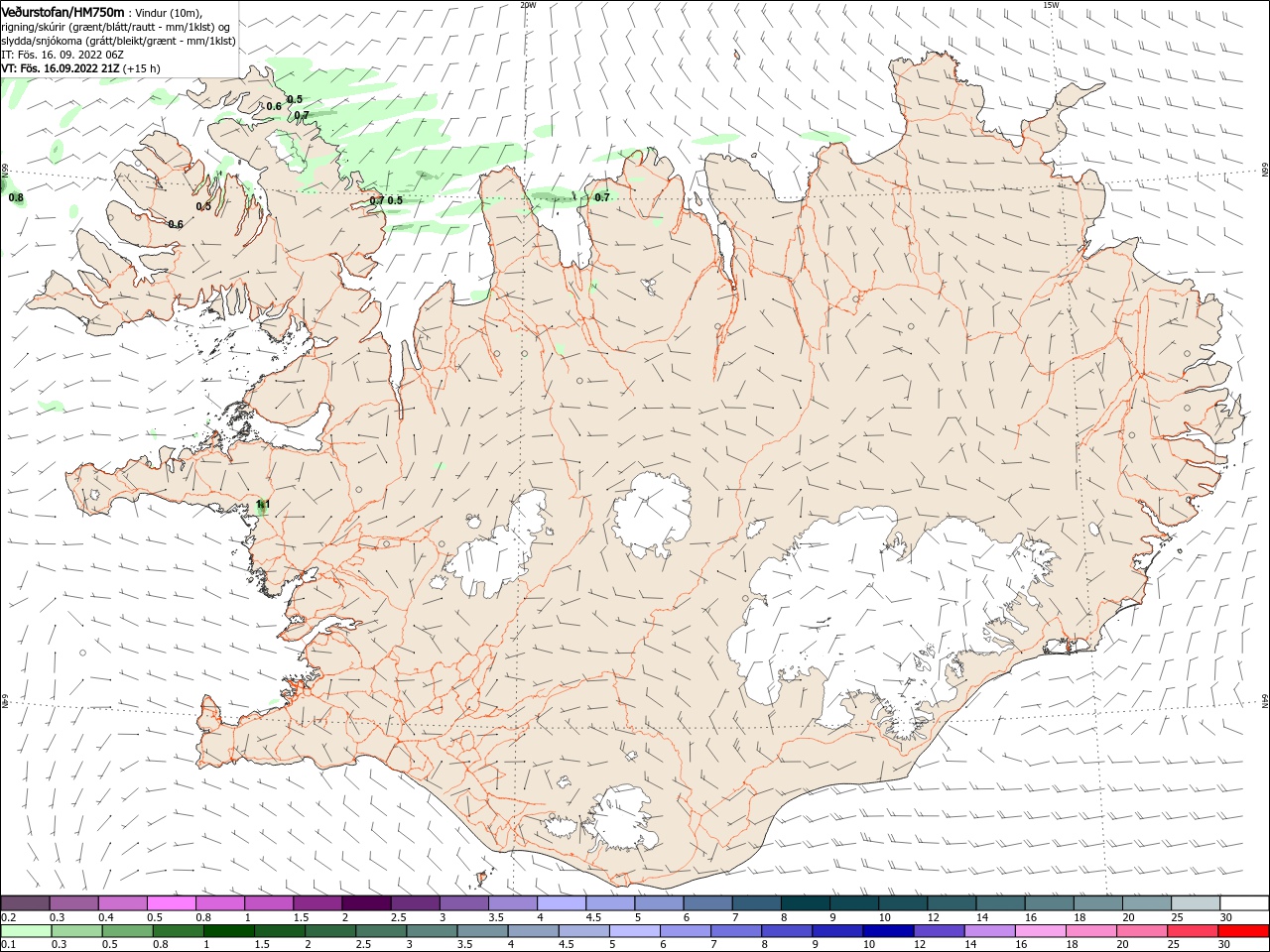The height and width of the screenshot is (952, 1270).
Task: Click the 0.2 label on the snow scale
Action: pyautogui.click(x=9, y=918)
